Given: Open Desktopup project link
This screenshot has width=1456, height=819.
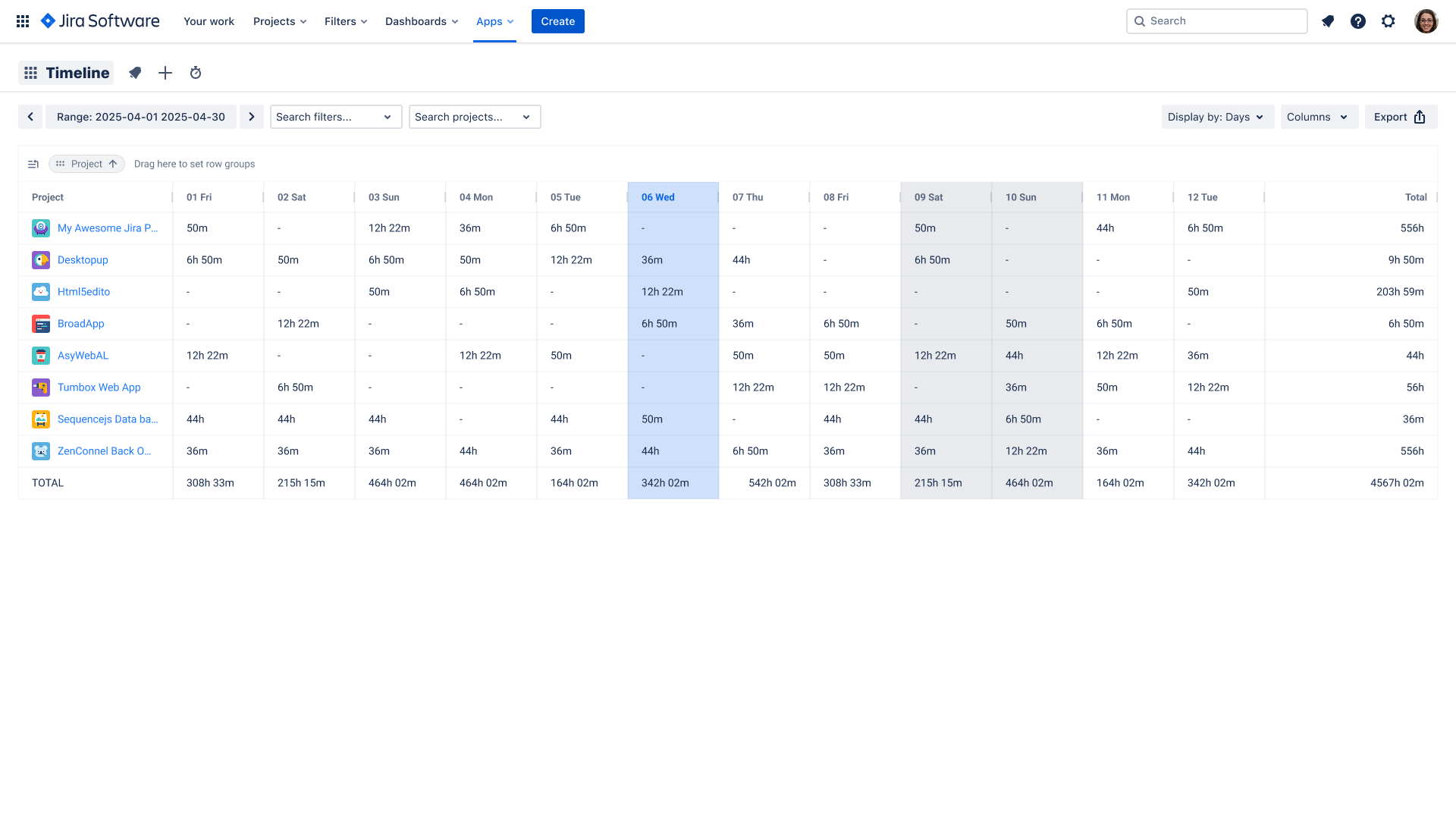Looking at the screenshot, I should pos(83,260).
